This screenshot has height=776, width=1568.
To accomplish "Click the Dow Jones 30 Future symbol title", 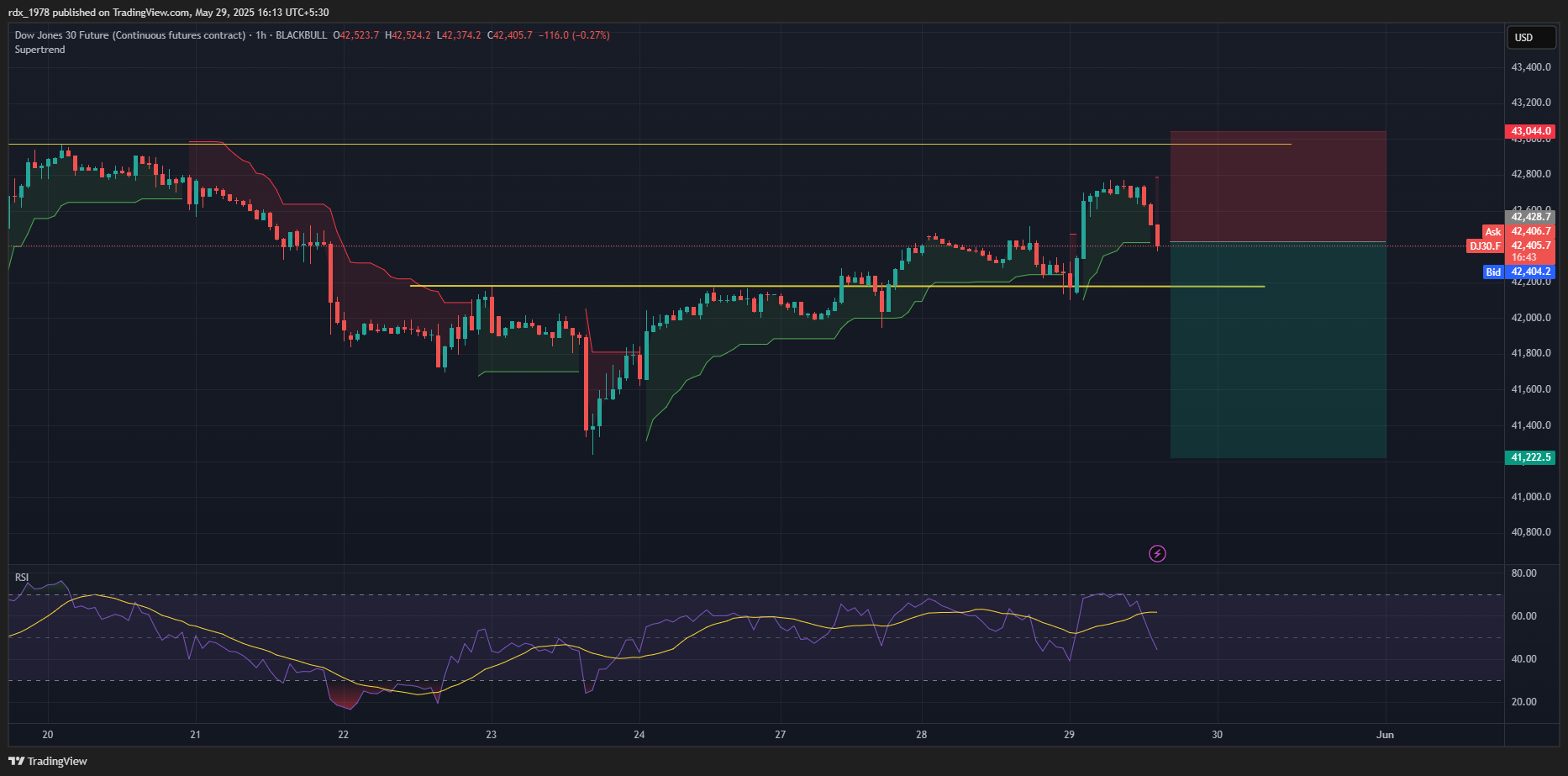I will point(130,35).
